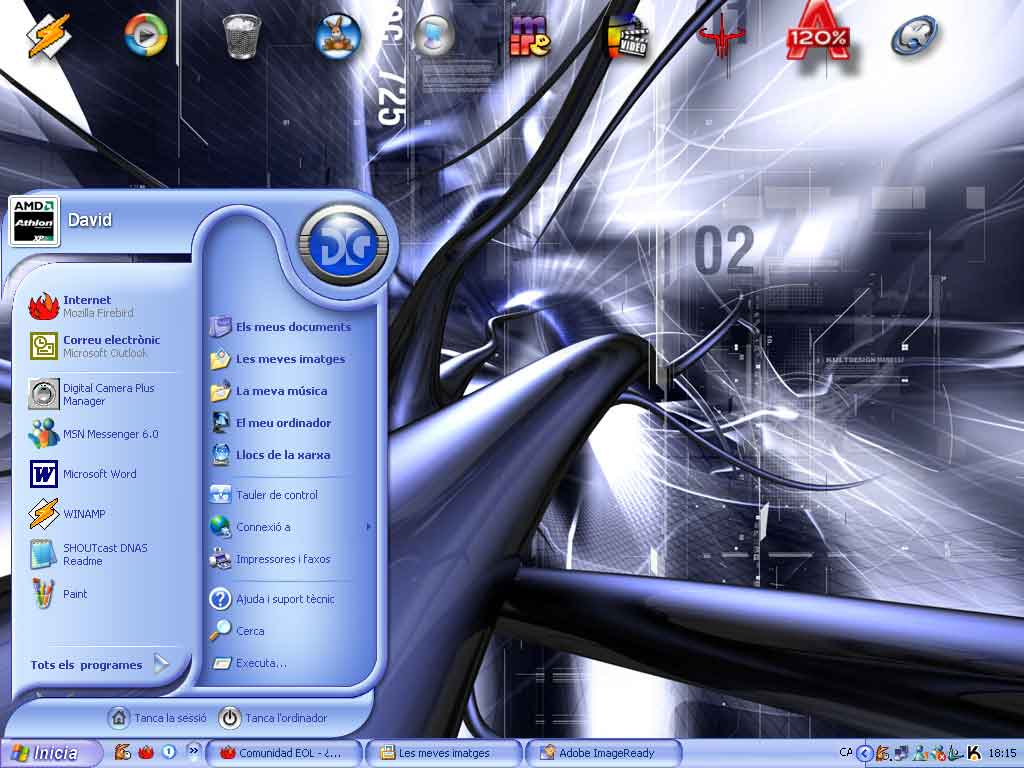Launch Windows Media Player from desktop
The height and width of the screenshot is (768, 1024).
coord(146,36)
